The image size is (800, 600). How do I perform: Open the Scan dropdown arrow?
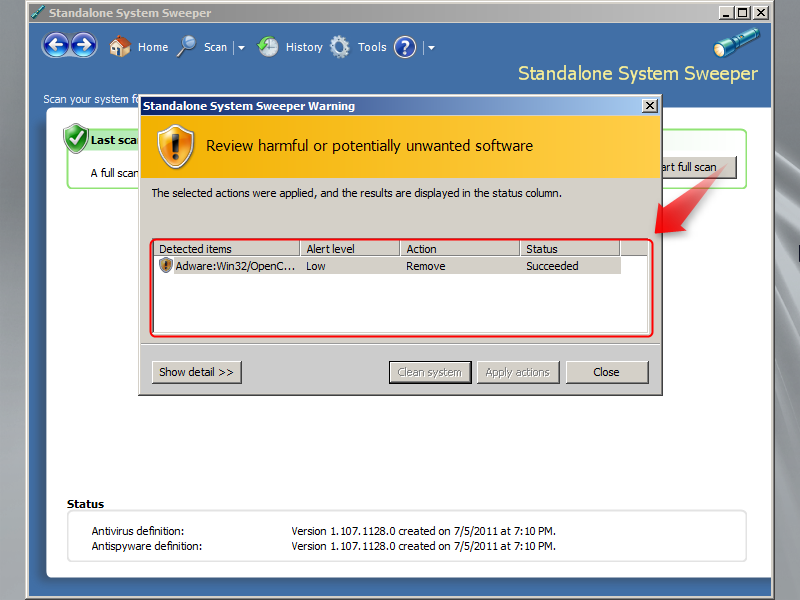[239, 47]
